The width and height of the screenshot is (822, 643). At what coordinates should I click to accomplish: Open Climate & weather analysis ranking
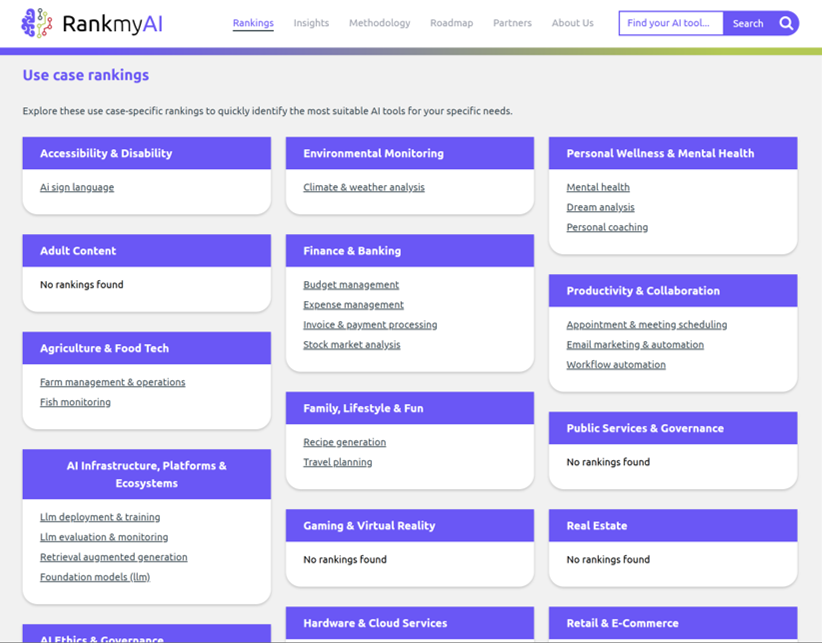(x=364, y=187)
